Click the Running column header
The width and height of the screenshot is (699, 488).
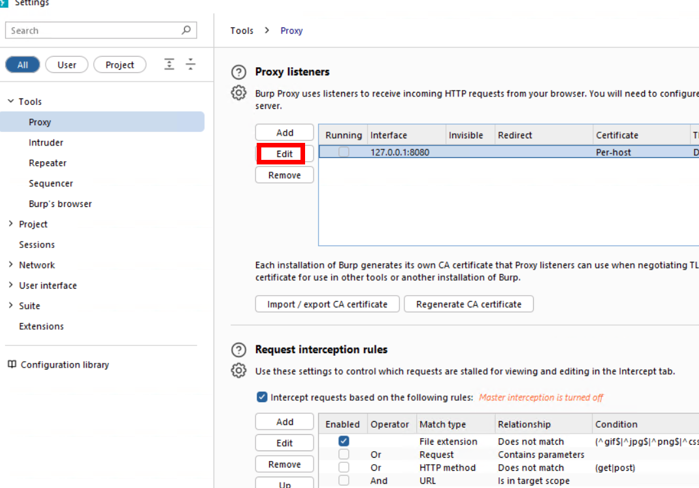coord(343,135)
